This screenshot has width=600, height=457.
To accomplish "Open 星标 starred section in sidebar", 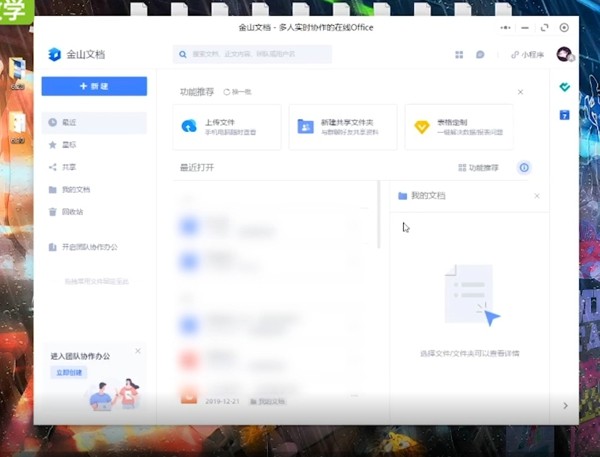I will pyautogui.click(x=94, y=145).
